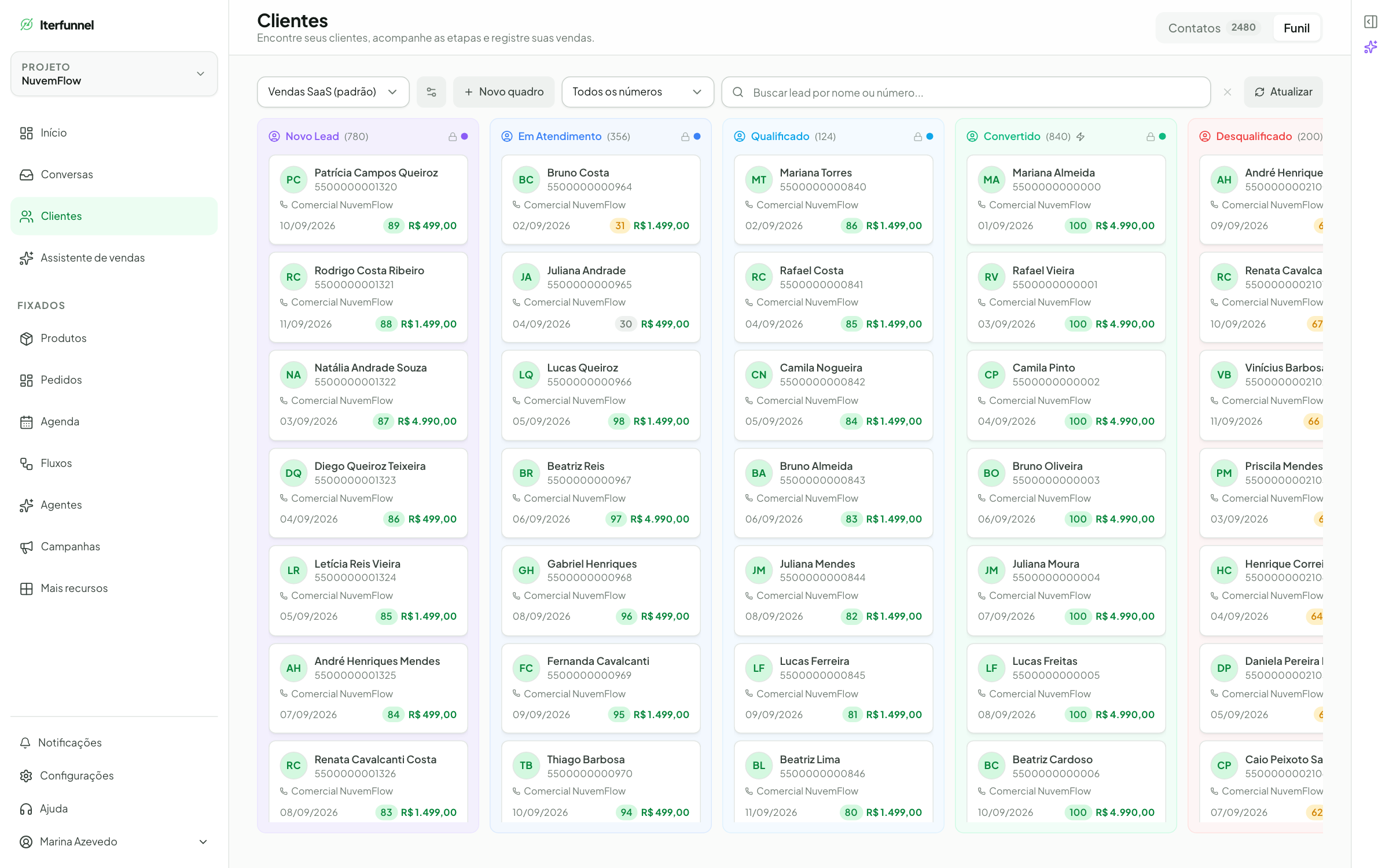Expand Marina Azevedo user menu
The image size is (1389, 868).
pos(114,842)
